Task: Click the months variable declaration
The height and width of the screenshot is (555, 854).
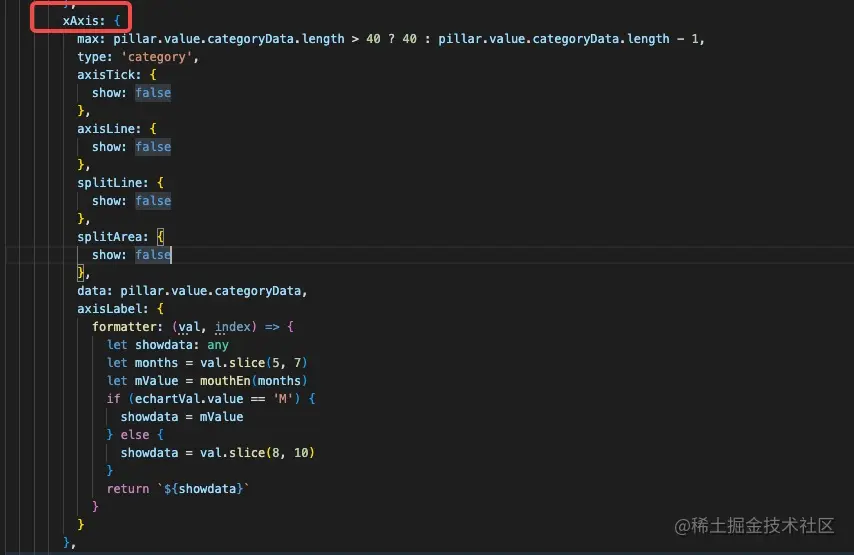Action: pos(156,363)
